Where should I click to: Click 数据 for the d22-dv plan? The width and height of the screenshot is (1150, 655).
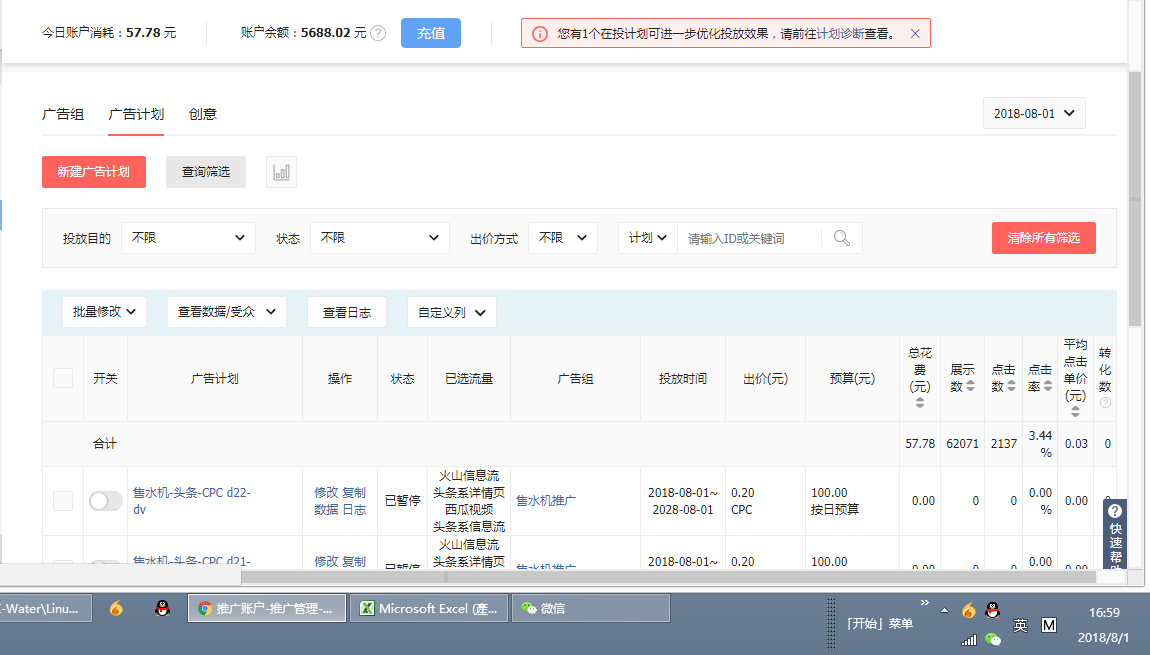click(x=326, y=509)
